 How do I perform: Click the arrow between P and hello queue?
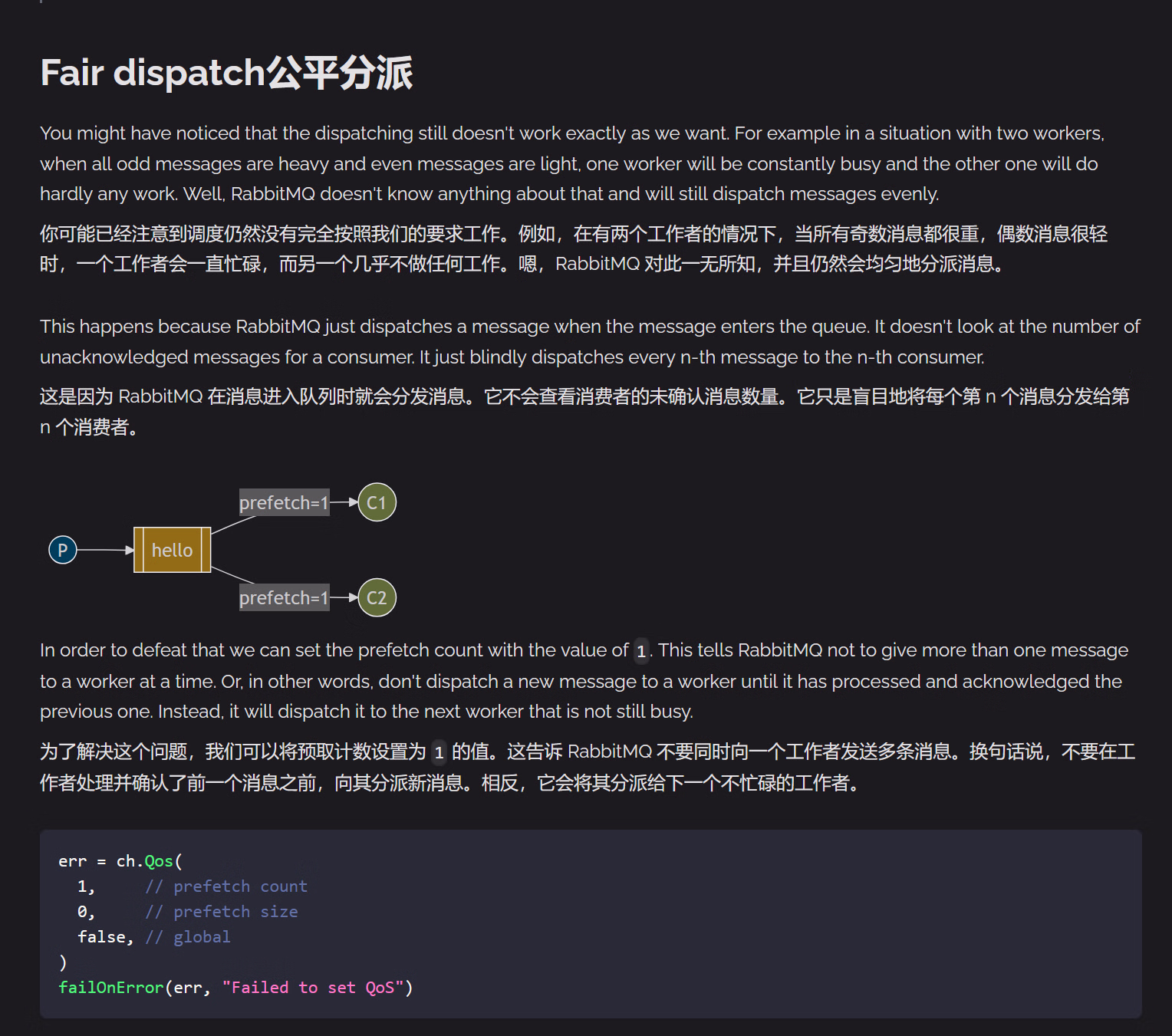point(104,550)
